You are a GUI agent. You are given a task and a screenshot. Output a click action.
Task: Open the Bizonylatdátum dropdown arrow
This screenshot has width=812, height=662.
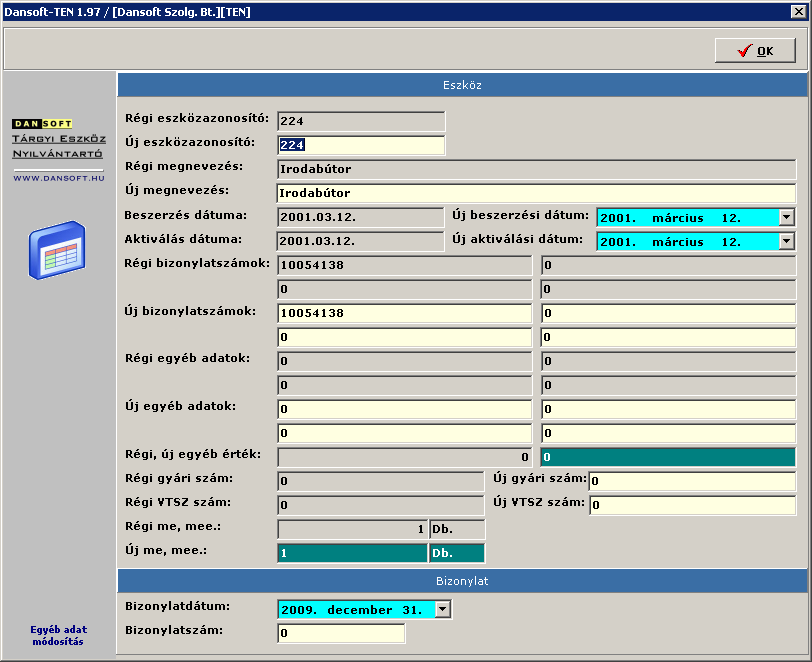pyautogui.click(x=443, y=609)
